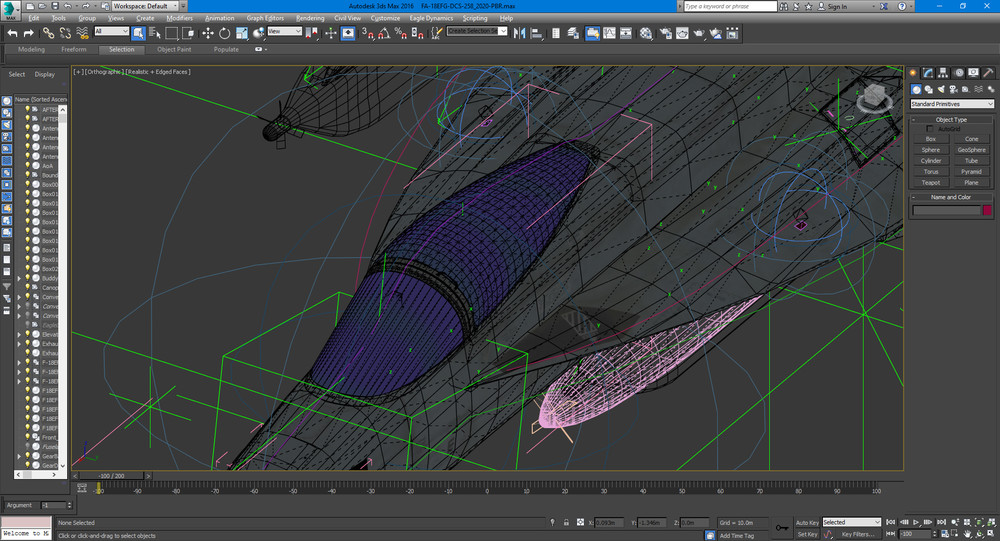Open the Modify command panel tab
Image resolution: width=1000 pixels, height=541 pixels.
pos(928,73)
